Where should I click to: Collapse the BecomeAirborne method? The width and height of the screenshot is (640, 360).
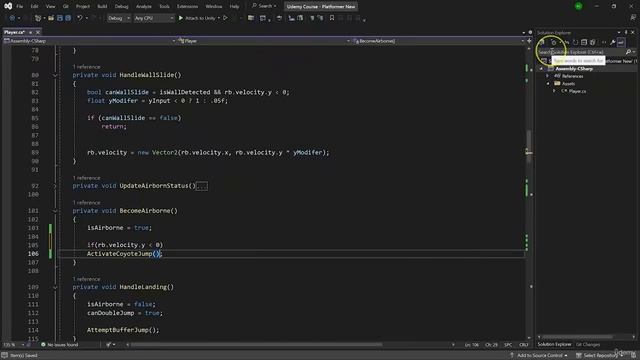(55, 211)
